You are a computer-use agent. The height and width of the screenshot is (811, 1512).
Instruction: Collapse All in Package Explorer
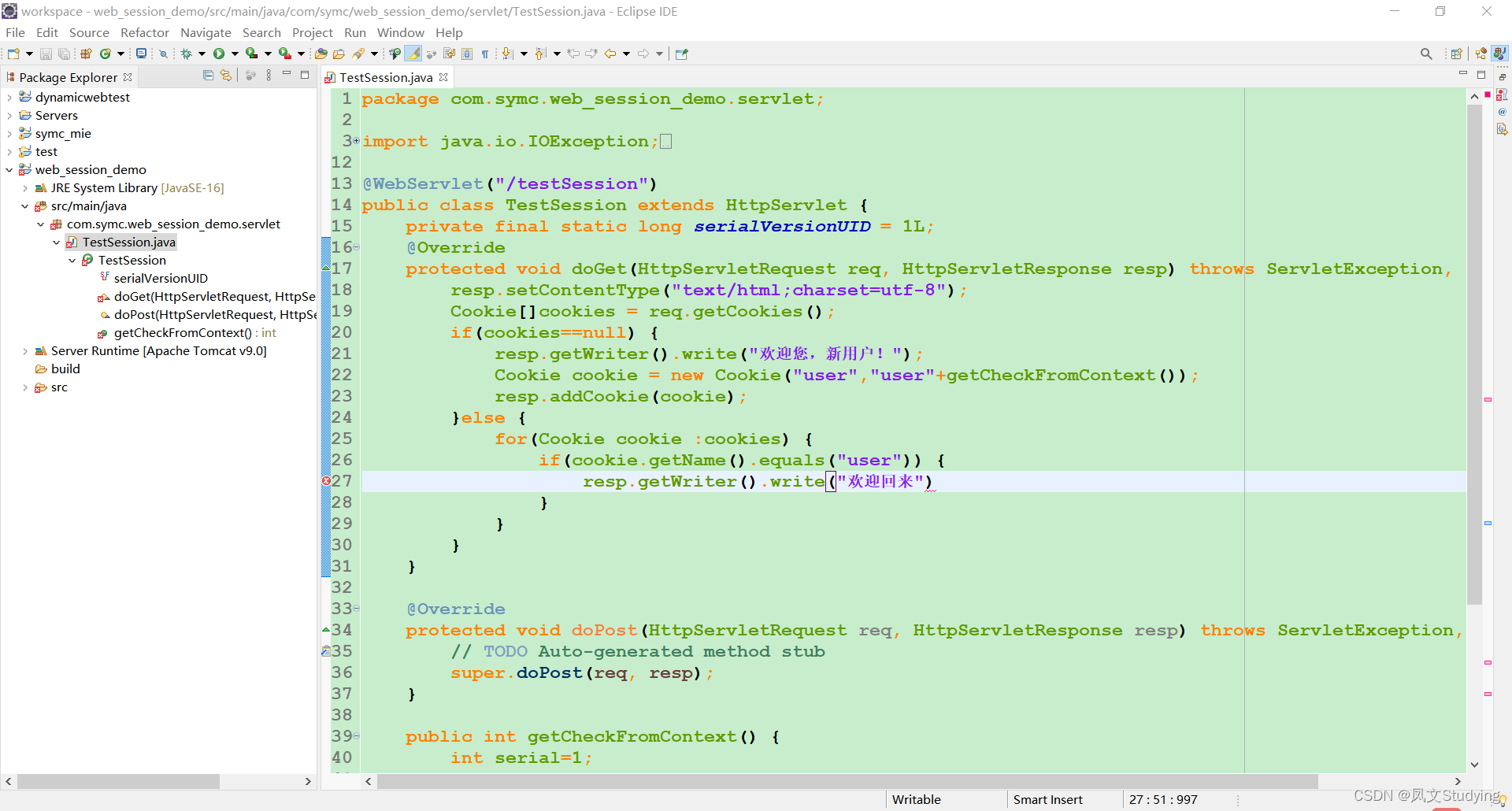point(208,76)
